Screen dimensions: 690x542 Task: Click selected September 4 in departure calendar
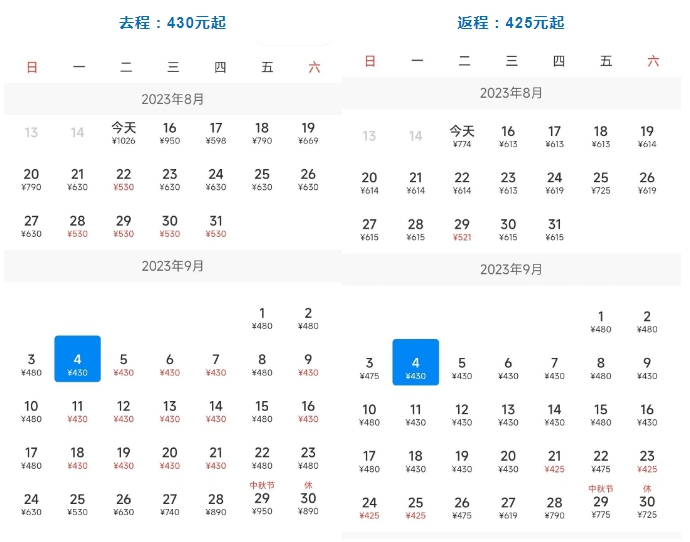pyautogui.click(x=77, y=360)
